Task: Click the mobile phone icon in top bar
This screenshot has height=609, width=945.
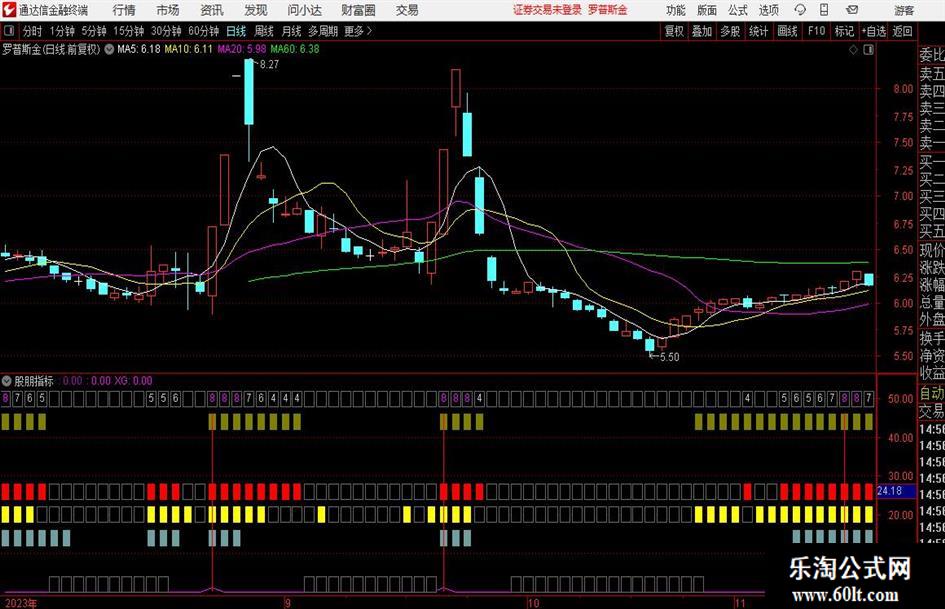Action: (x=824, y=10)
